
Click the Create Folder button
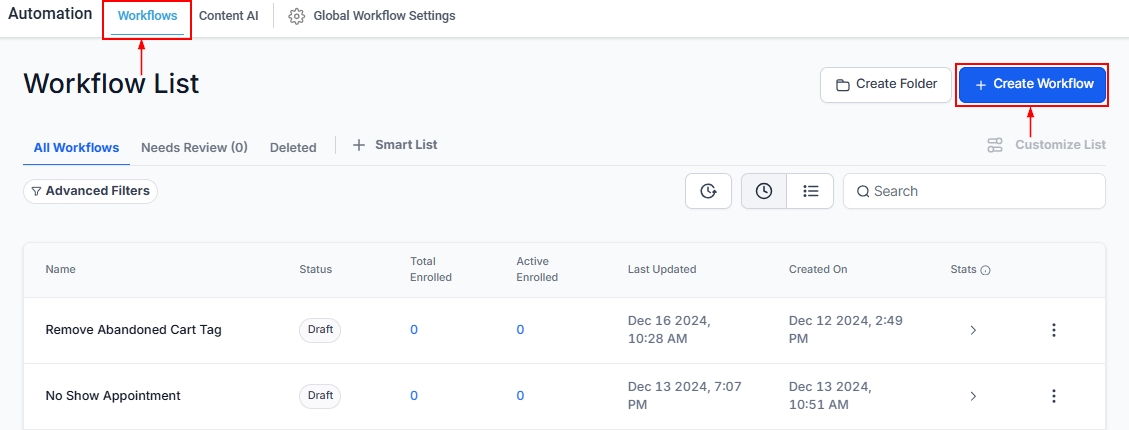[885, 85]
